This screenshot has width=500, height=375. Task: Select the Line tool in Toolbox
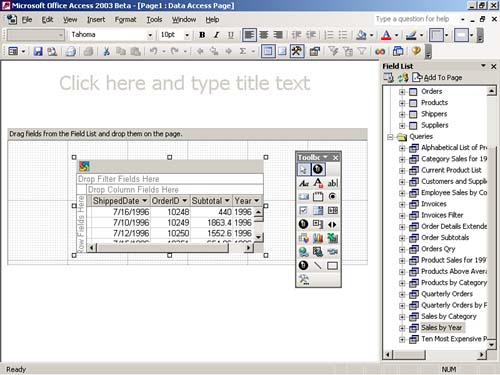click(318, 266)
